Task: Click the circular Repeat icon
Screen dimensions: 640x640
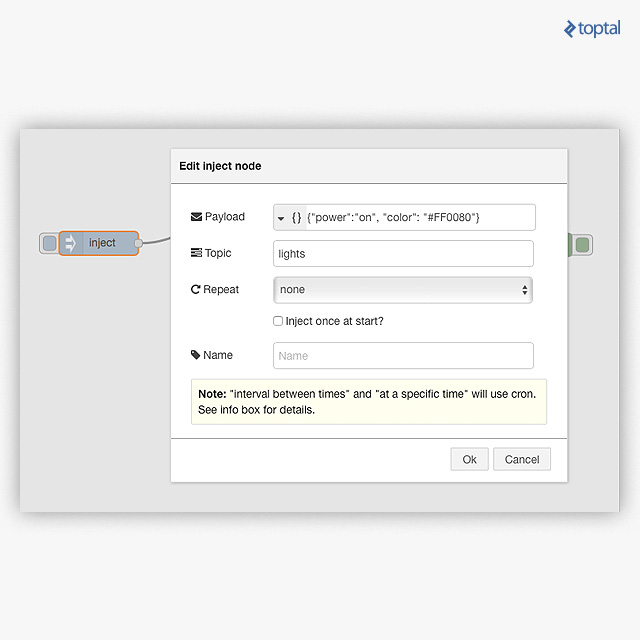Action: 196,290
